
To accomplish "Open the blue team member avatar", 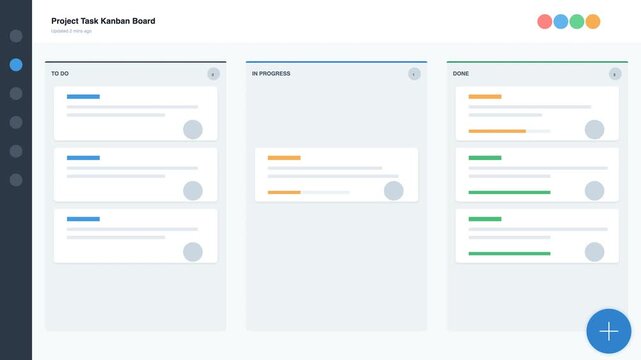I will click(x=560, y=22).
